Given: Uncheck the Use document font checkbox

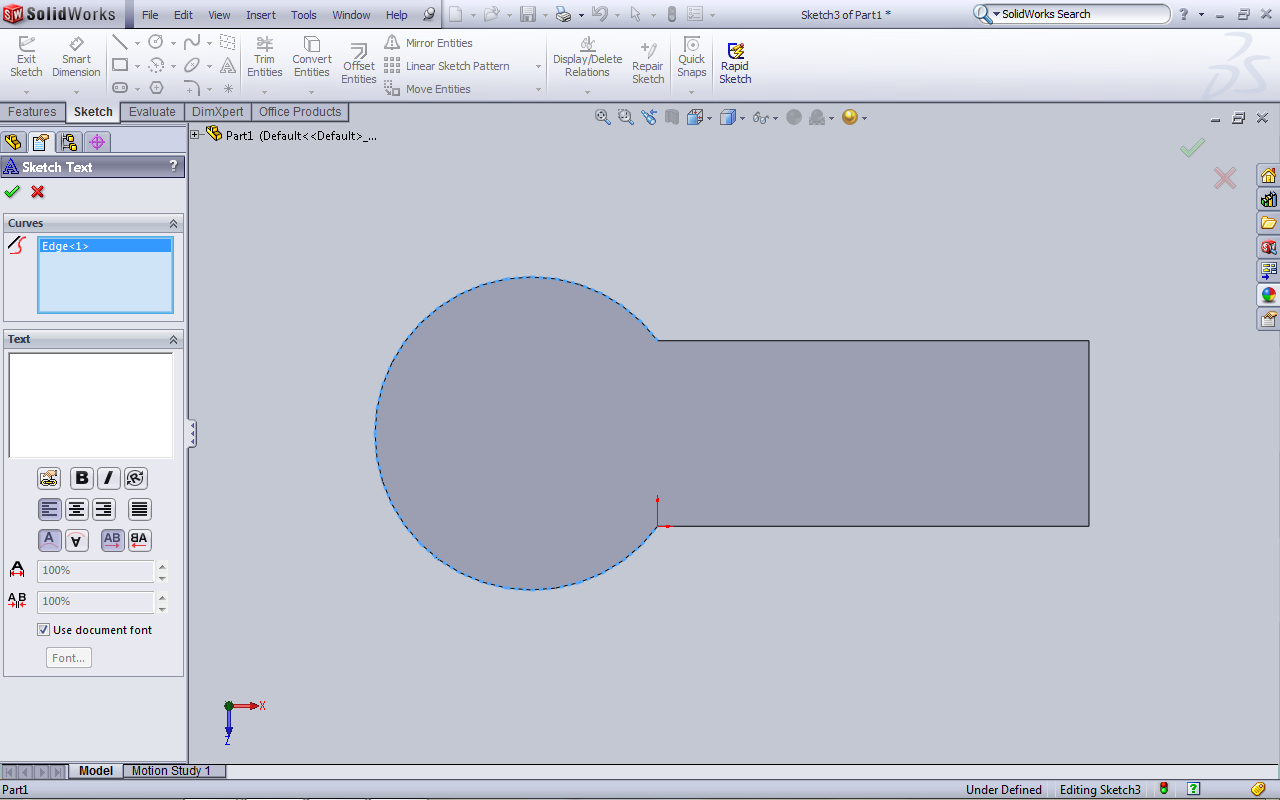Looking at the screenshot, I should click(43, 630).
